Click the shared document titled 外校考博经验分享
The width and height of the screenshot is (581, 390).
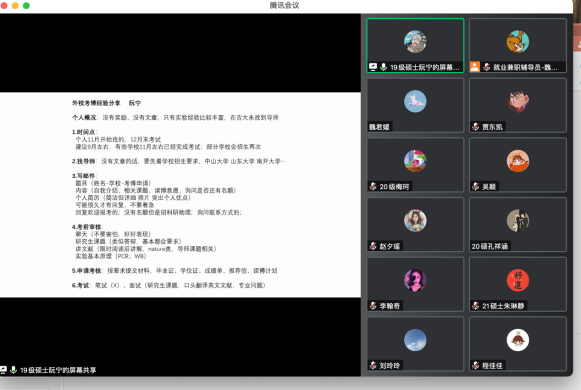pyautogui.click(x=180, y=194)
